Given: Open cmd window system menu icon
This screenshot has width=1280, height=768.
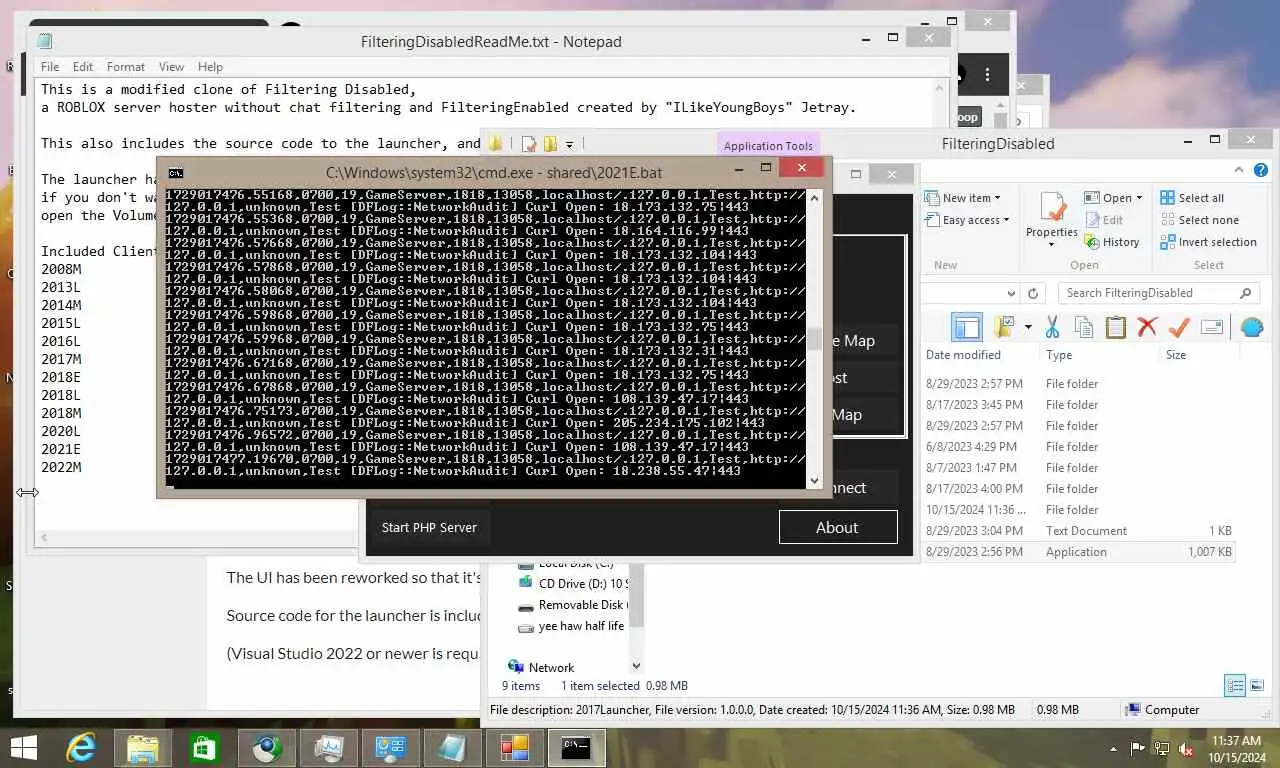Looking at the screenshot, I should pos(176,173).
